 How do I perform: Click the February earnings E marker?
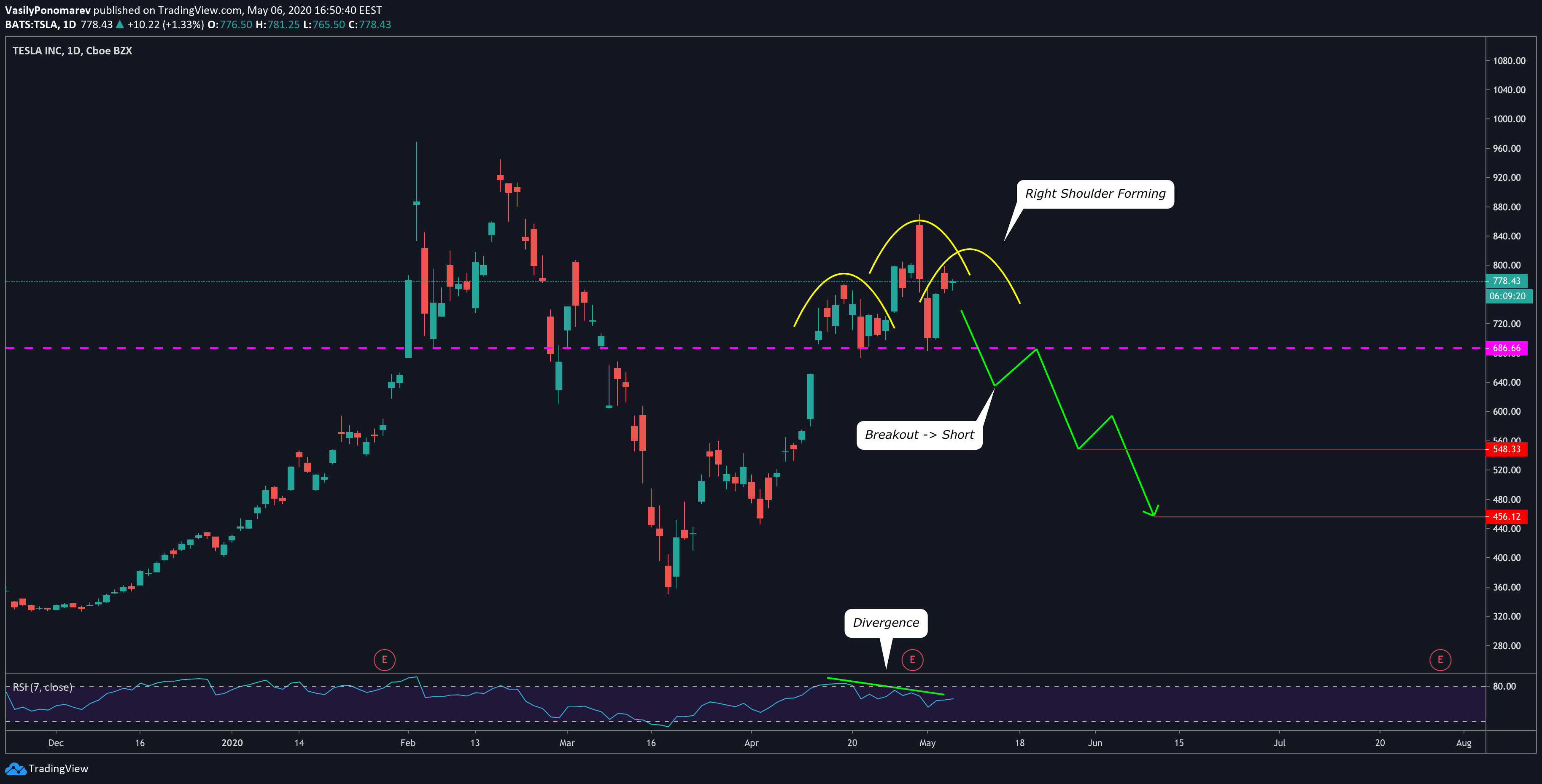click(x=384, y=660)
